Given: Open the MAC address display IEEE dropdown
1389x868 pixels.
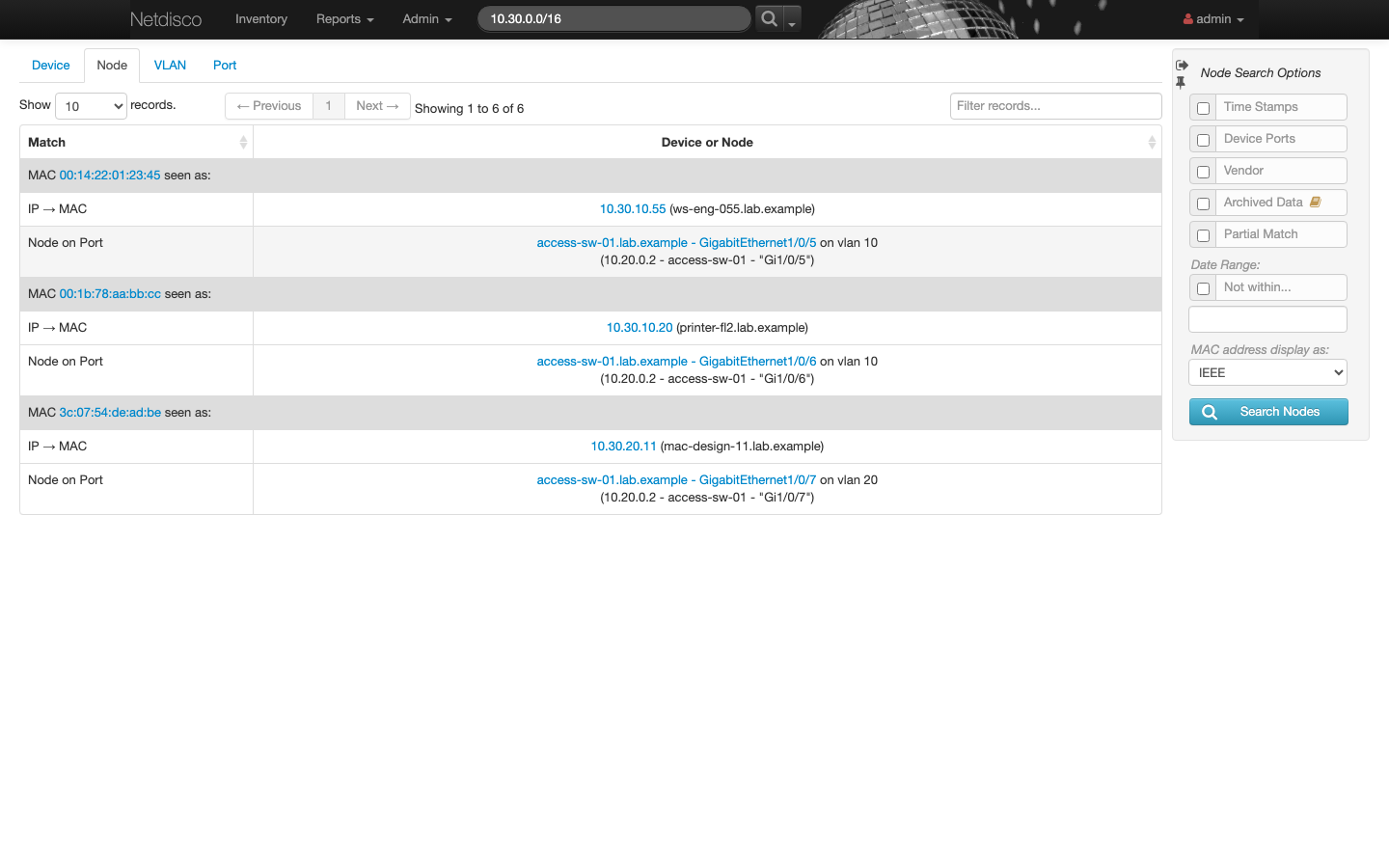Looking at the screenshot, I should (1267, 372).
